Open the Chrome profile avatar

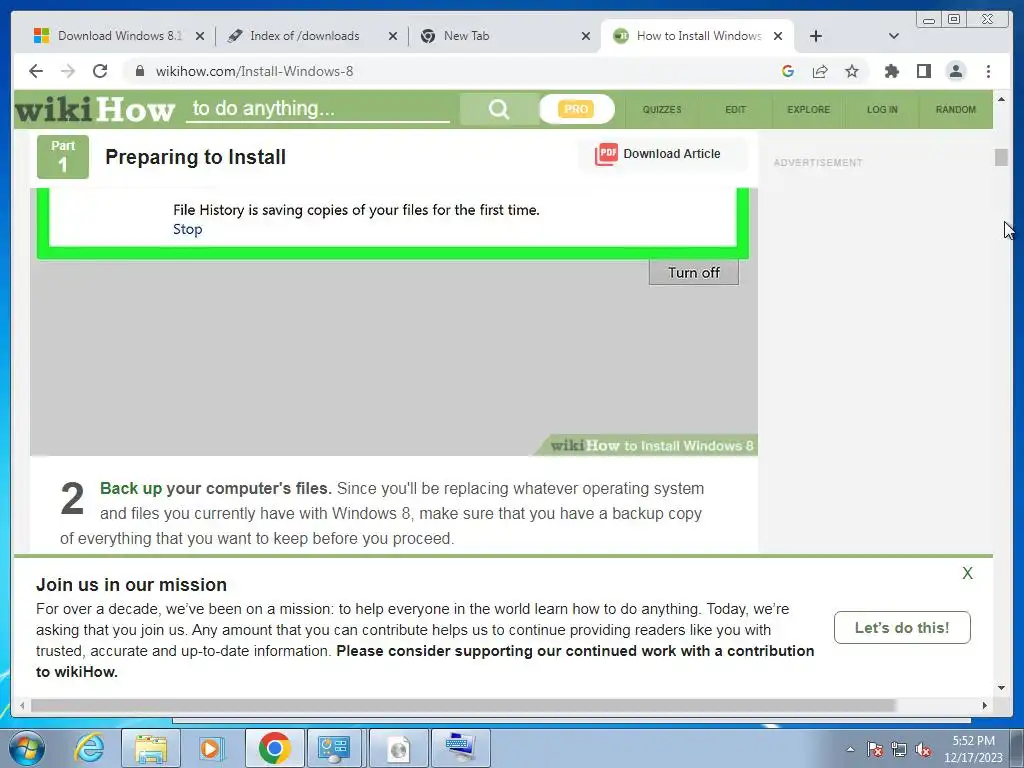click(x=955, y=71)
